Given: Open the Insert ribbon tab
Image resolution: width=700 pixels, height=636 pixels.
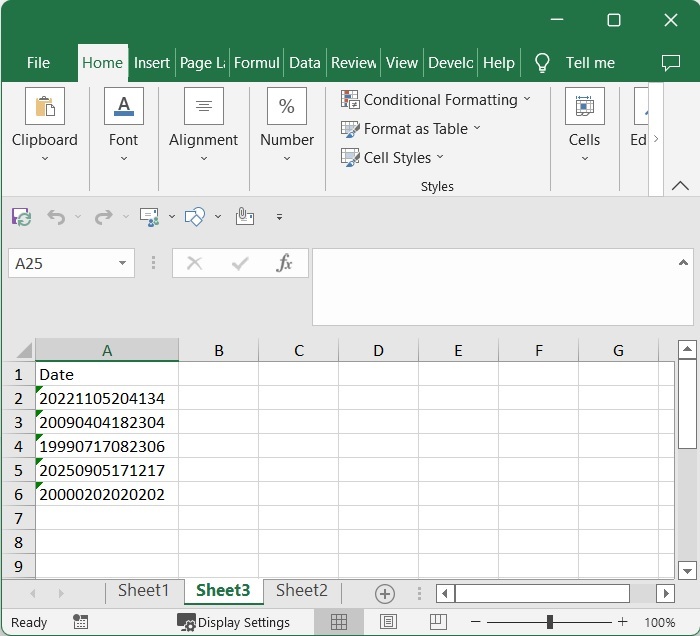Looking at the screenshot, I should tap(152, 62).
